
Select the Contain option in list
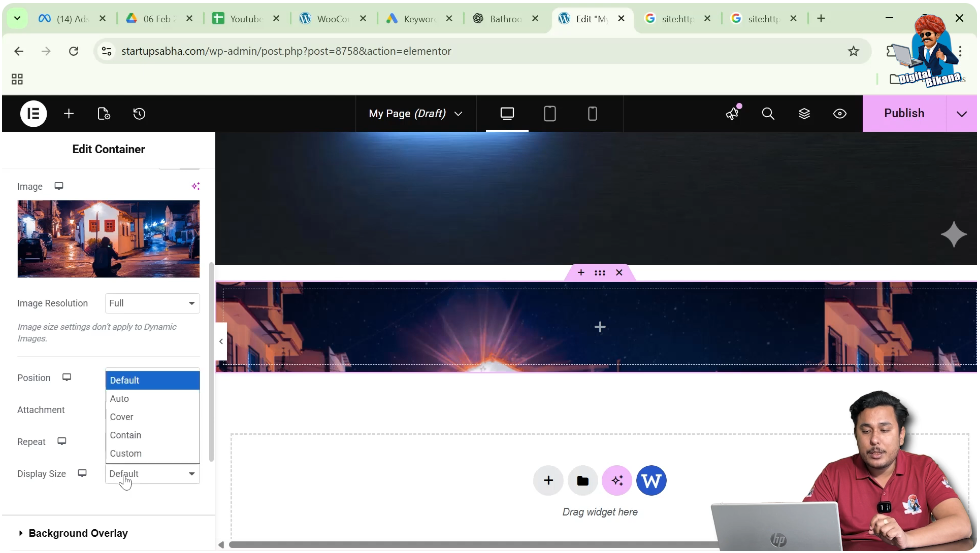[152, 435]
